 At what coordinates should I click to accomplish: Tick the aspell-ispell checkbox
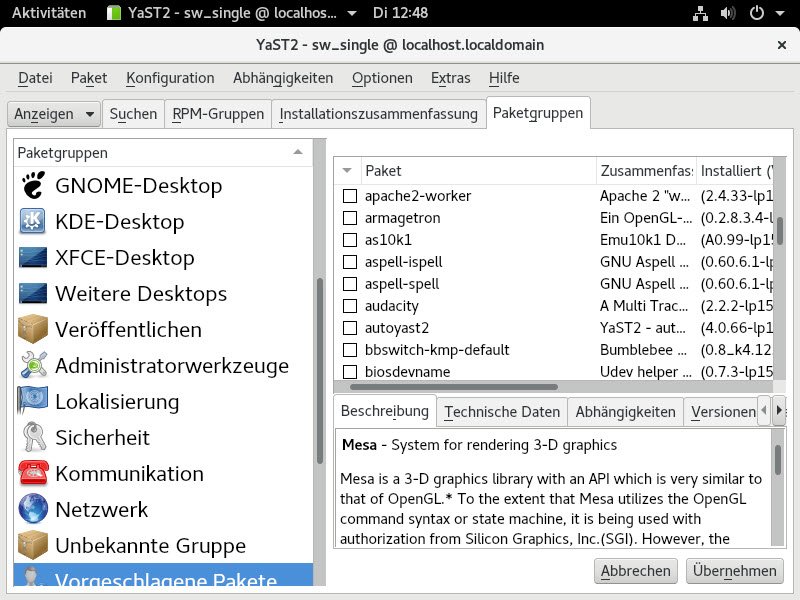349,262
